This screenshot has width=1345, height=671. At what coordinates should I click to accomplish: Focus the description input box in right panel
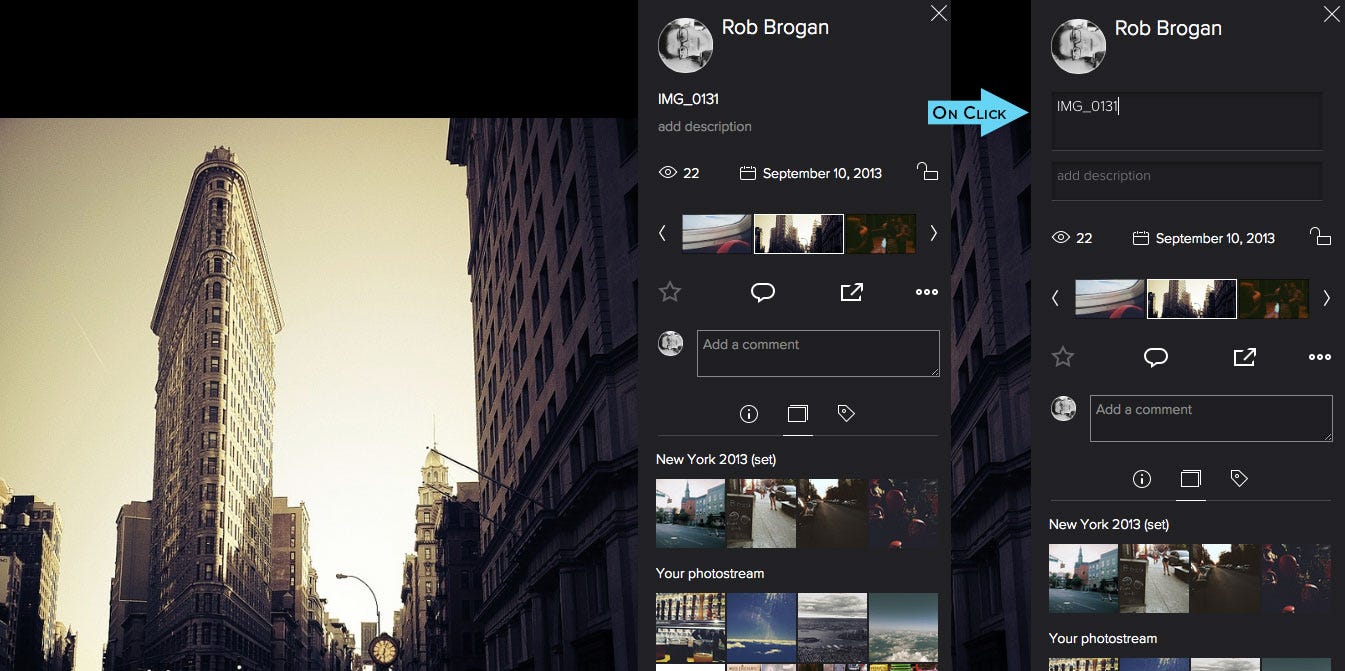click(1187, 181)
